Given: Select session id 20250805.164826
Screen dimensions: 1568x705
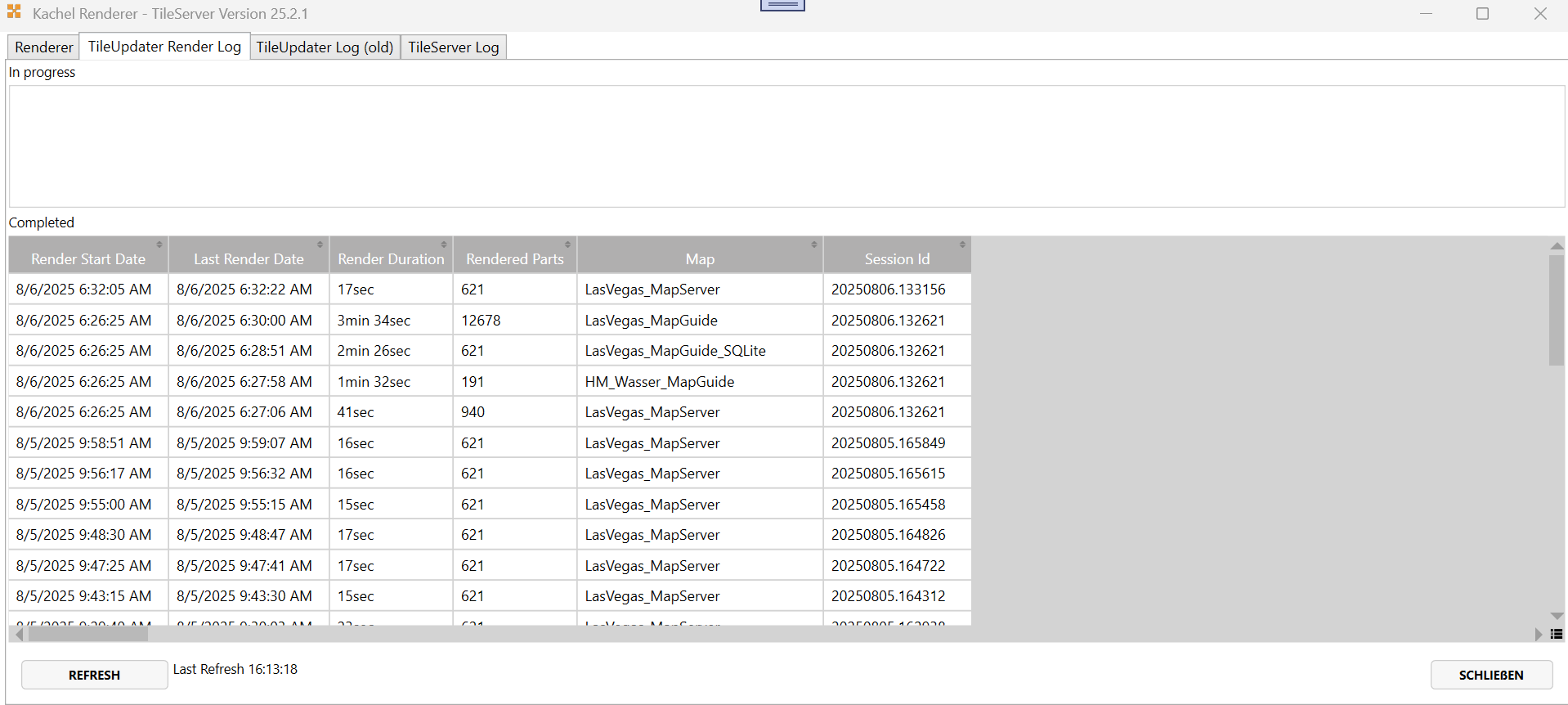Looking at the screenshot, I should pyautogui.click(x=897, y=535).
